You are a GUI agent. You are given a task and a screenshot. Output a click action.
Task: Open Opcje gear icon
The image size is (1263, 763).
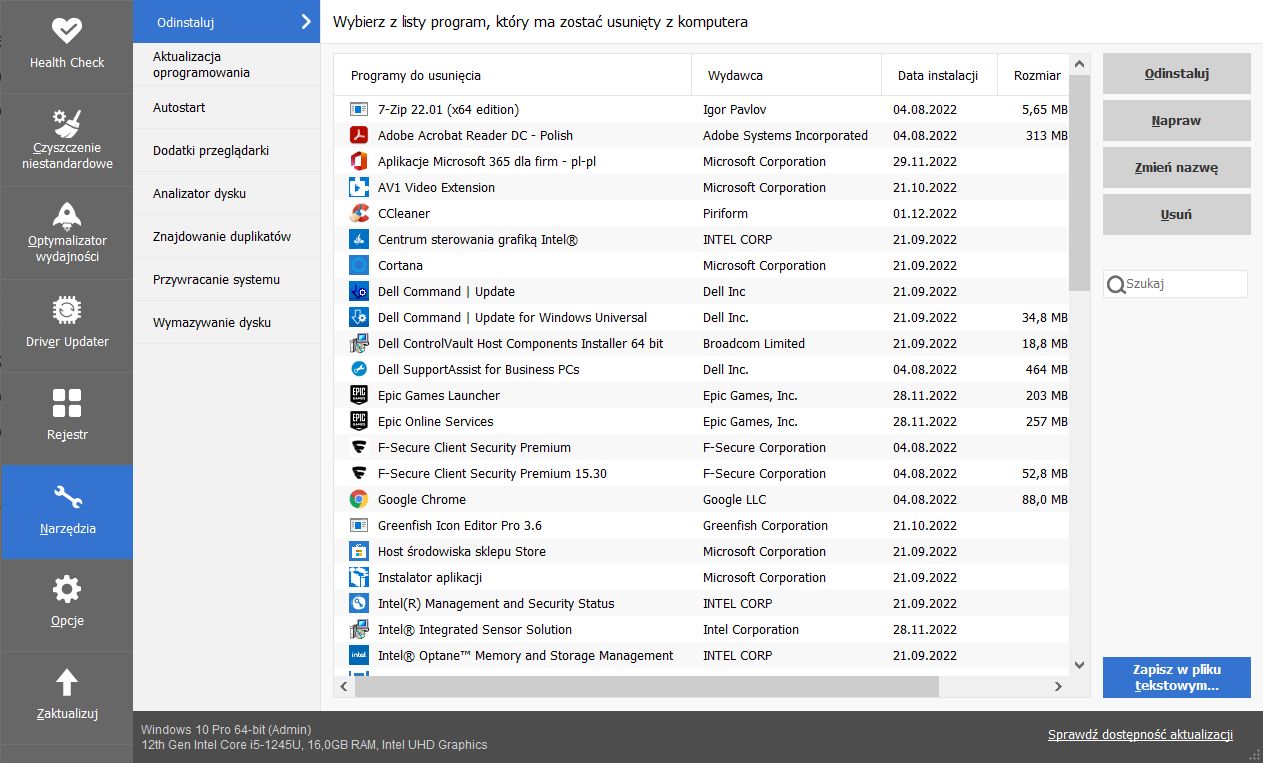pyautogui.click(x=66, y=589)
